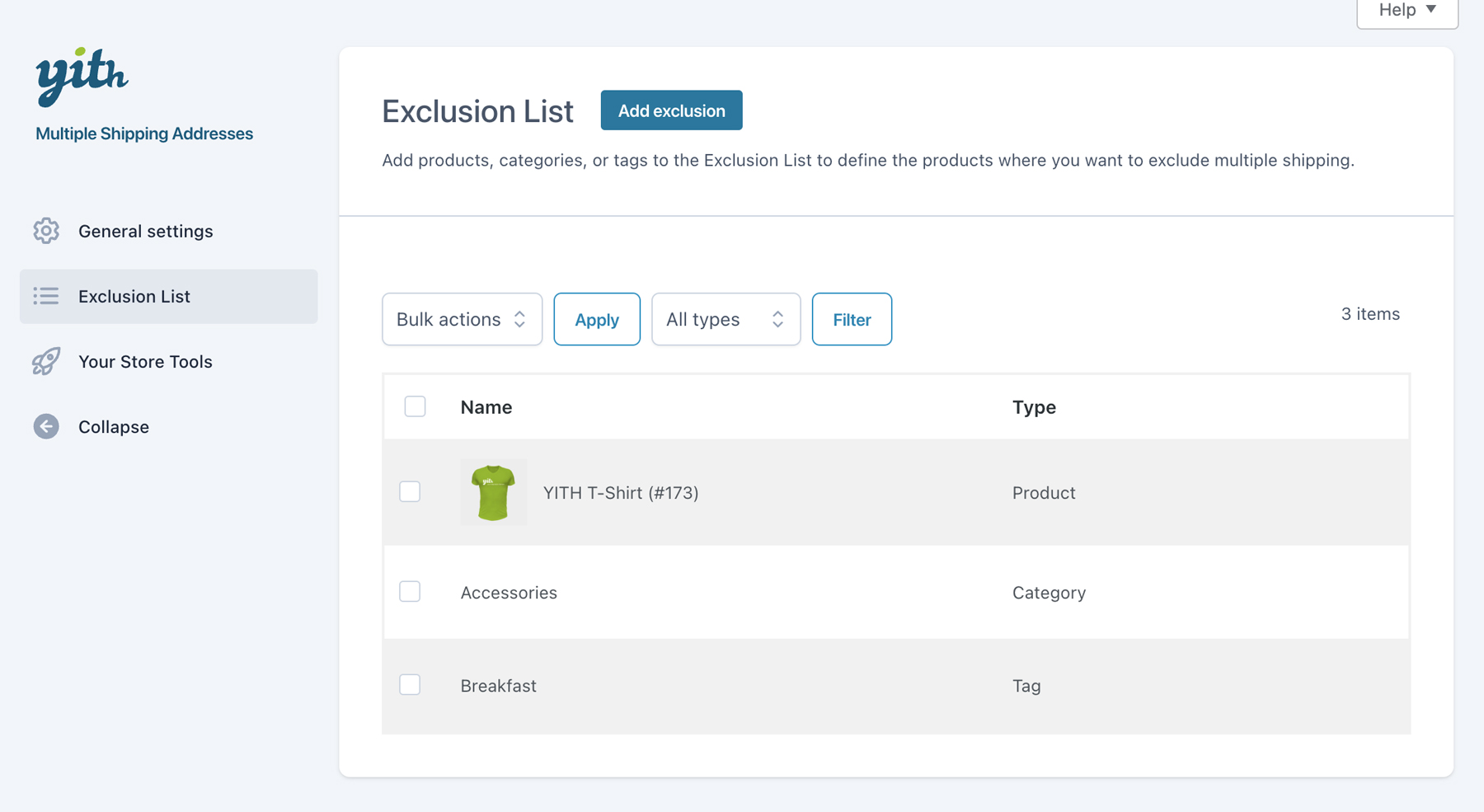This screenshot has height=812, width=1484.
Task: Click the Your Store Tools rocket icon
Action: tap(46, 361)
